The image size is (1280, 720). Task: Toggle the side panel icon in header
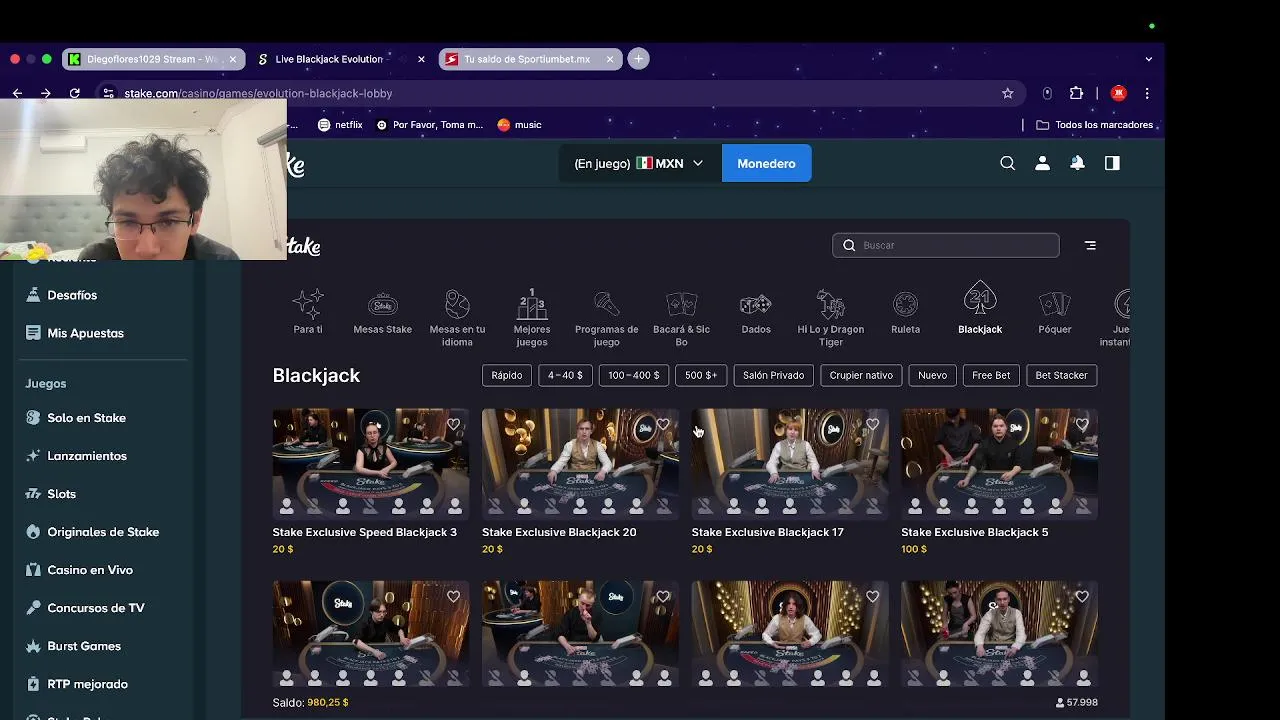tap(1112, 163)
